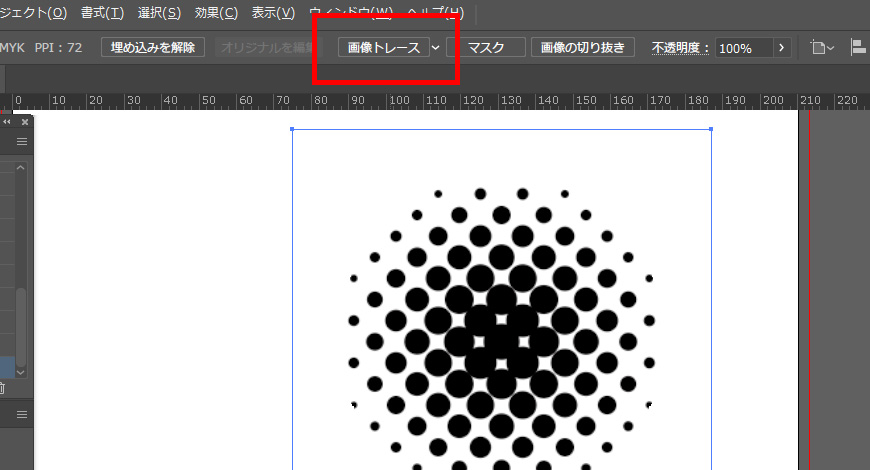Click the trash delete icon in panel
The image size is (870, 470).
(2, 388)
